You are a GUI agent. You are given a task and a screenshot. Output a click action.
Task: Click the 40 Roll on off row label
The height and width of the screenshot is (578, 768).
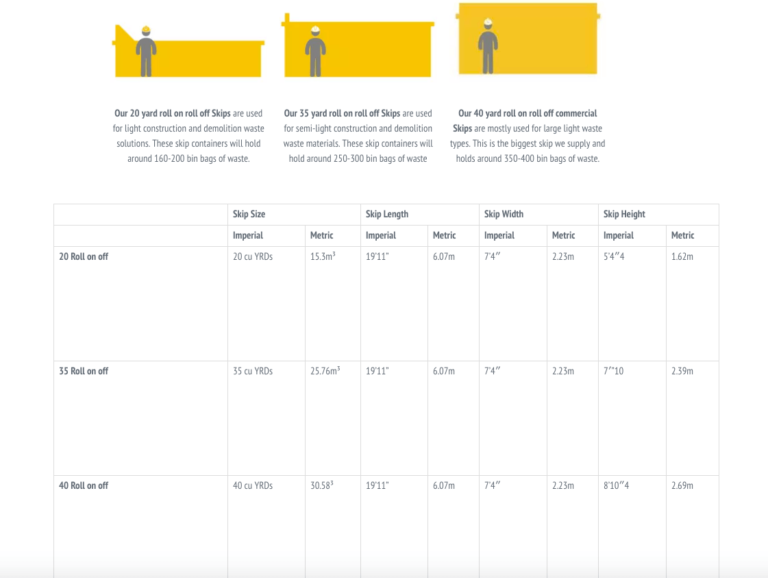84,485
